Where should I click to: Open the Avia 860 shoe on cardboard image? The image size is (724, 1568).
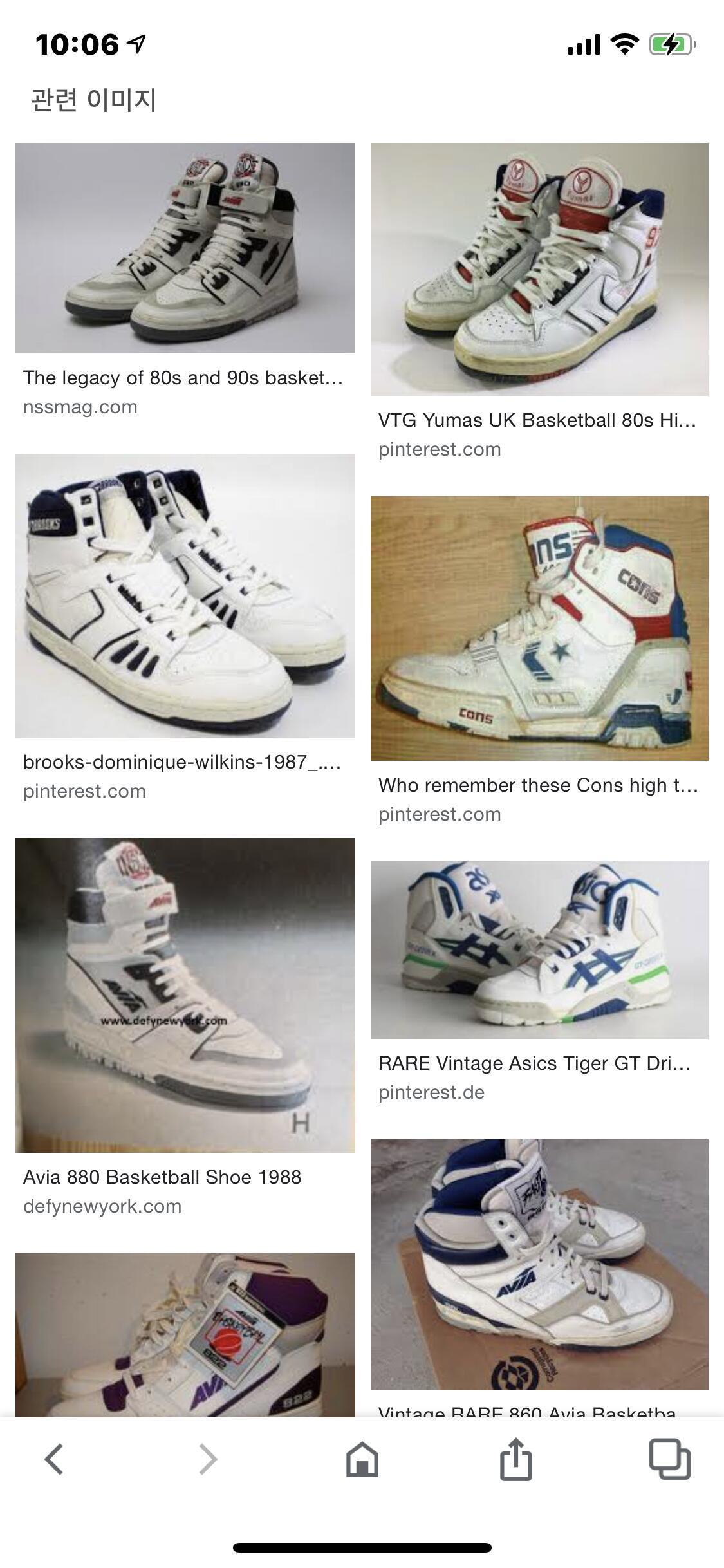click(539, 1265)
